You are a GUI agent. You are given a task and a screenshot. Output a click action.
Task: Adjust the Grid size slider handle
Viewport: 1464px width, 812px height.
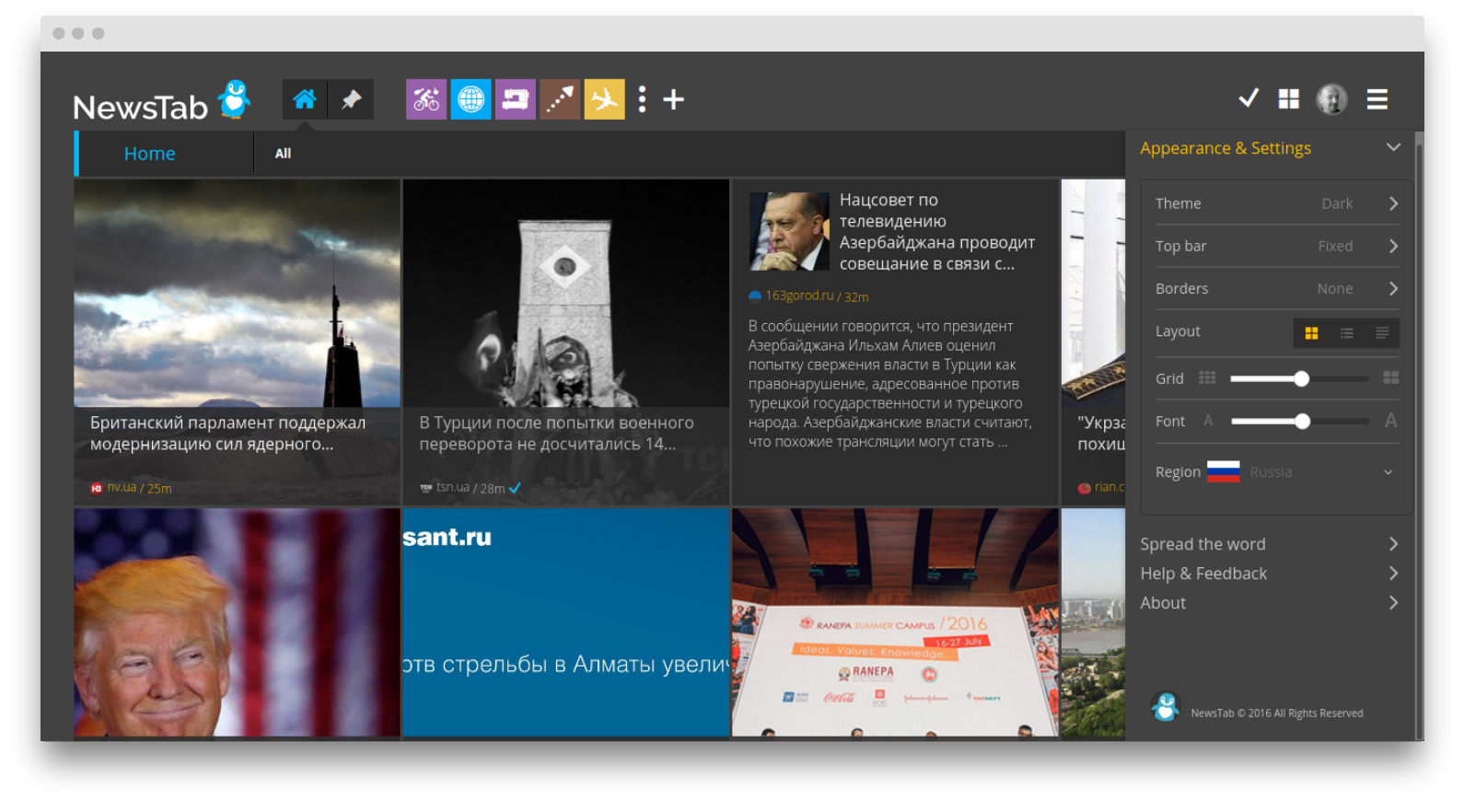click(1301, 378)
